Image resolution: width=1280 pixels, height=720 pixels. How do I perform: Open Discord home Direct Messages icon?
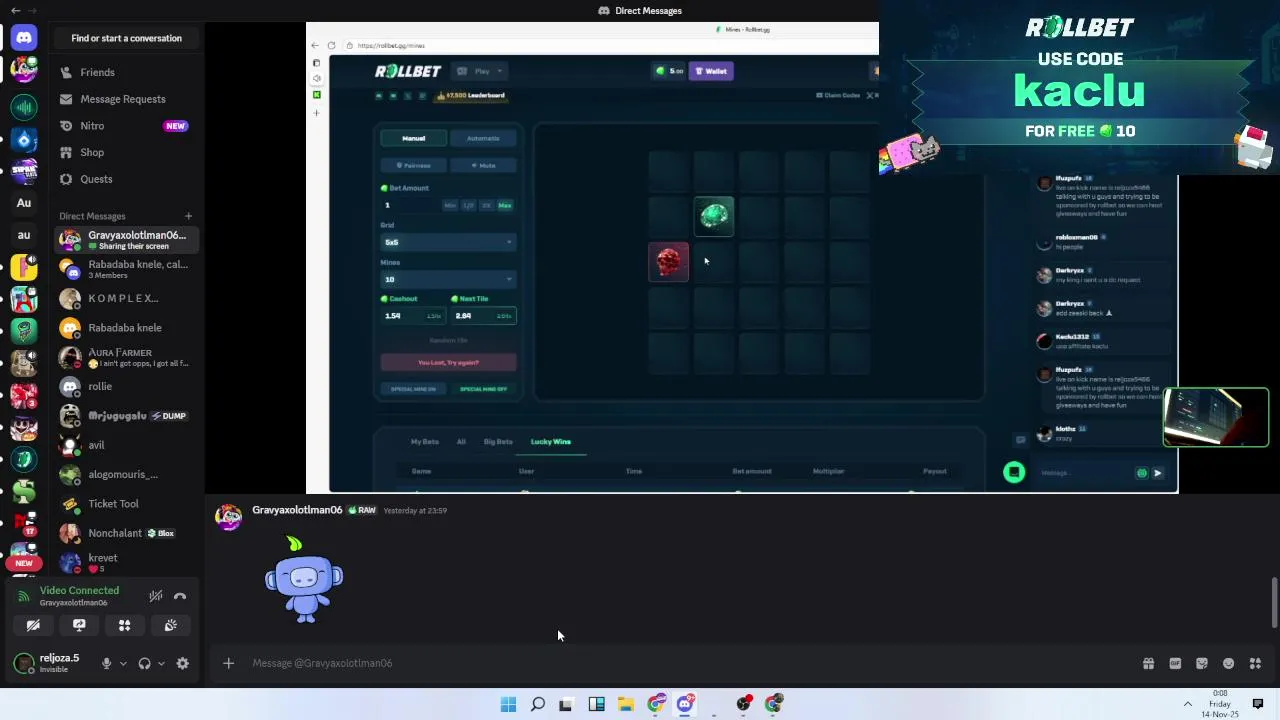click(24, 38)
